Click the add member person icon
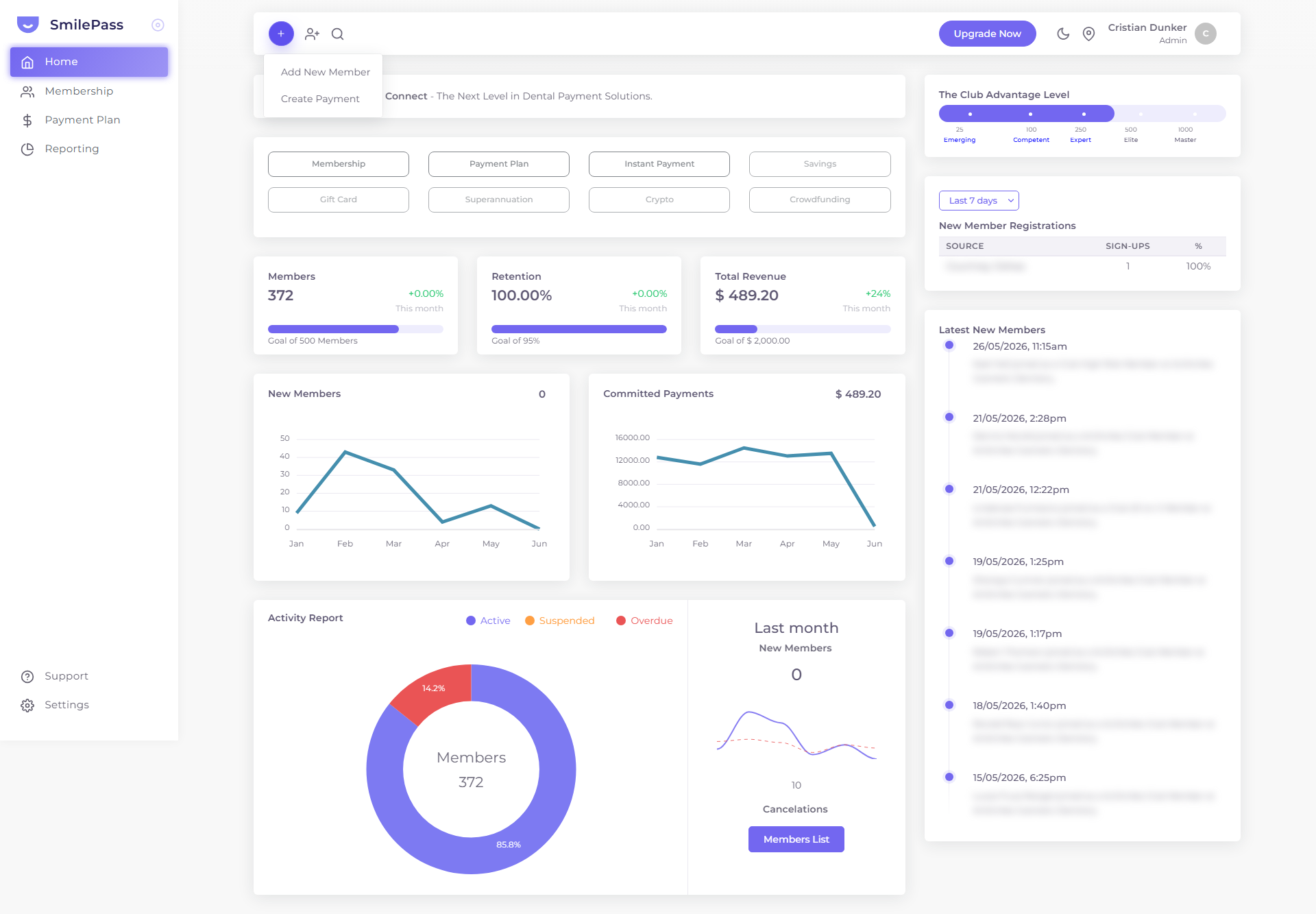1316x914 pixels. click(x=312, y=34)
